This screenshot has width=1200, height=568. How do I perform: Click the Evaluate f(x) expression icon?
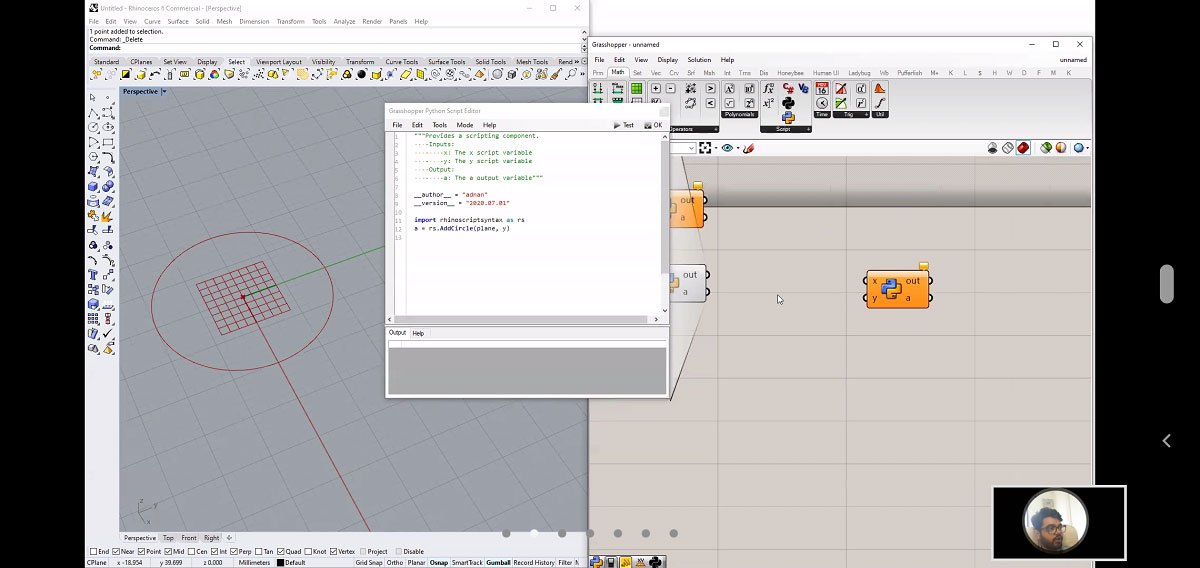(768, 88)
